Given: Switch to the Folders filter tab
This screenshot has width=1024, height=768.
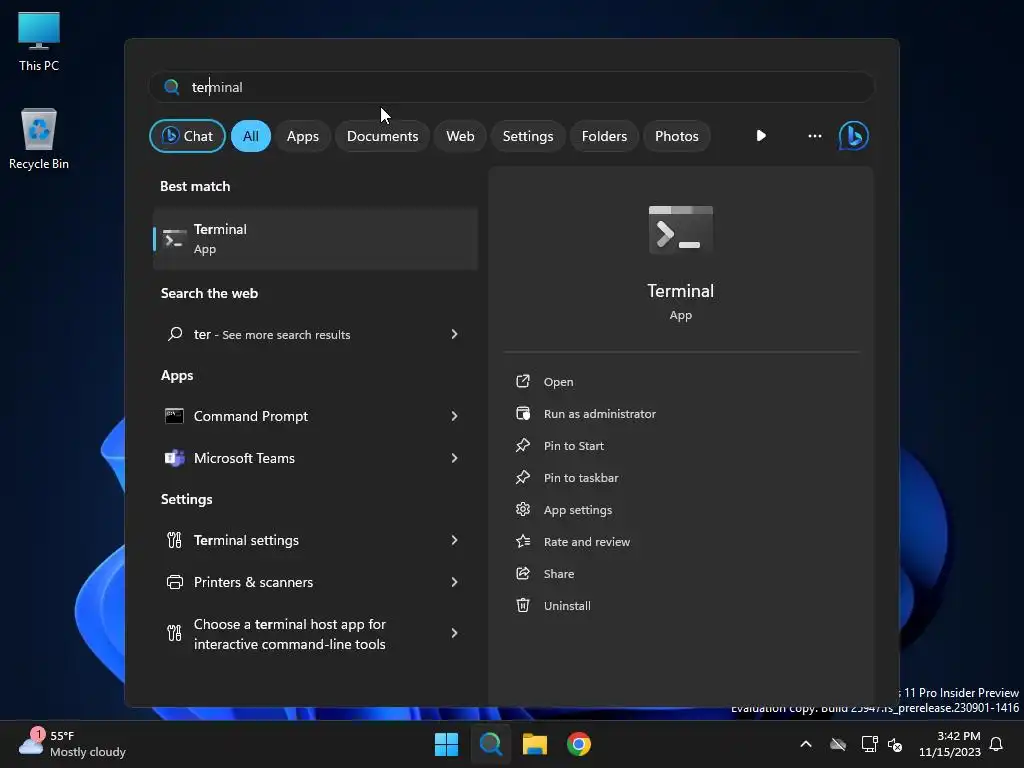Looking at the screenshot, I should (x=604, y=136).
